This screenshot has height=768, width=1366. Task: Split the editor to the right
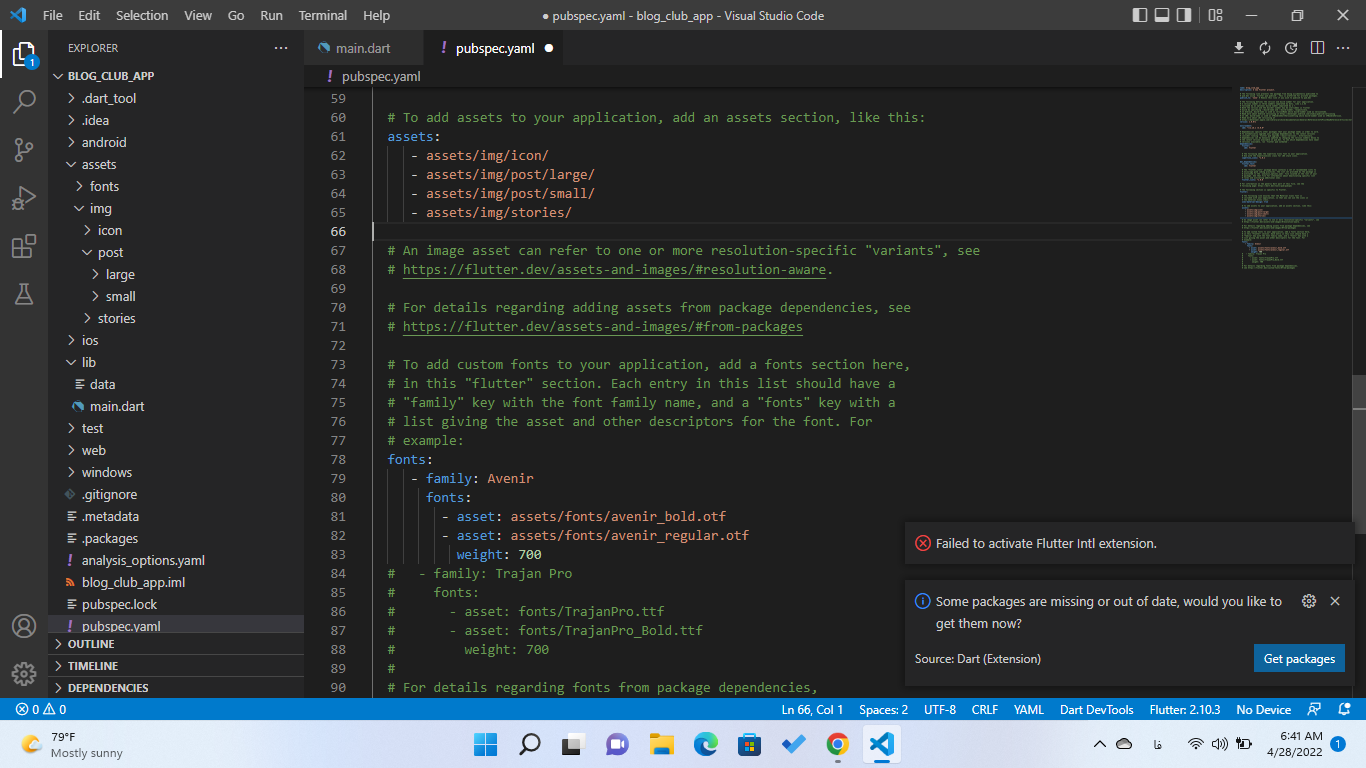(1317, 48)
